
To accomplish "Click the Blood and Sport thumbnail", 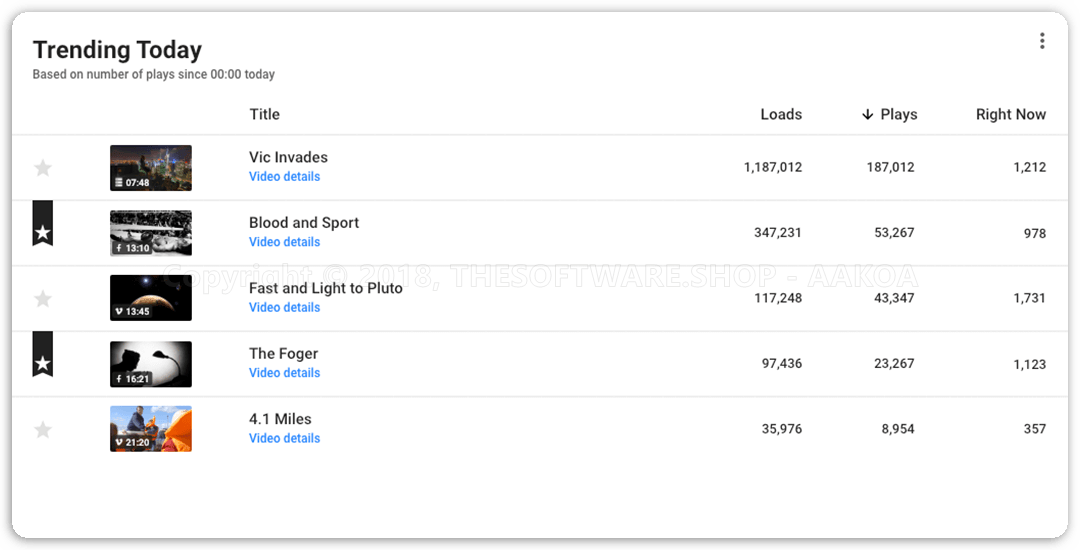I will (x=151, y=233).
